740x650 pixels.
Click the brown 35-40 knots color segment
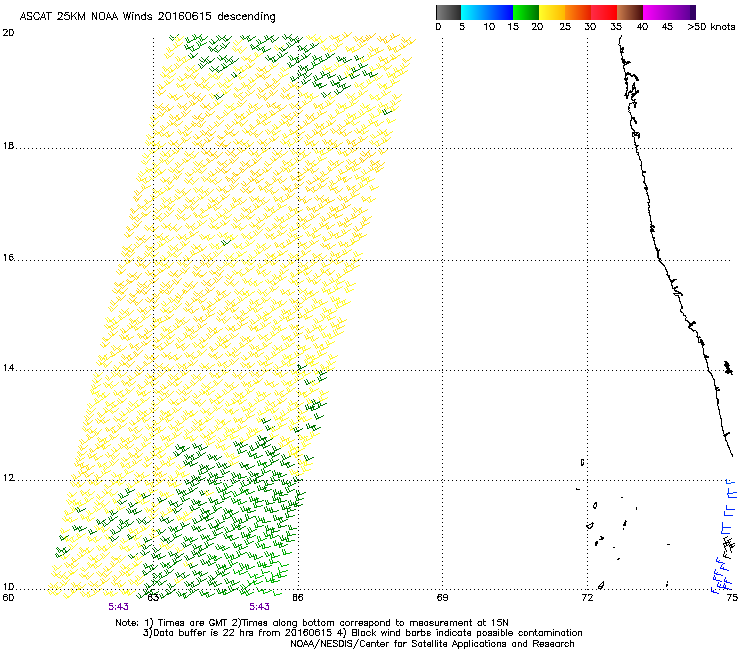pyautogui.click(x=630, y=12)
